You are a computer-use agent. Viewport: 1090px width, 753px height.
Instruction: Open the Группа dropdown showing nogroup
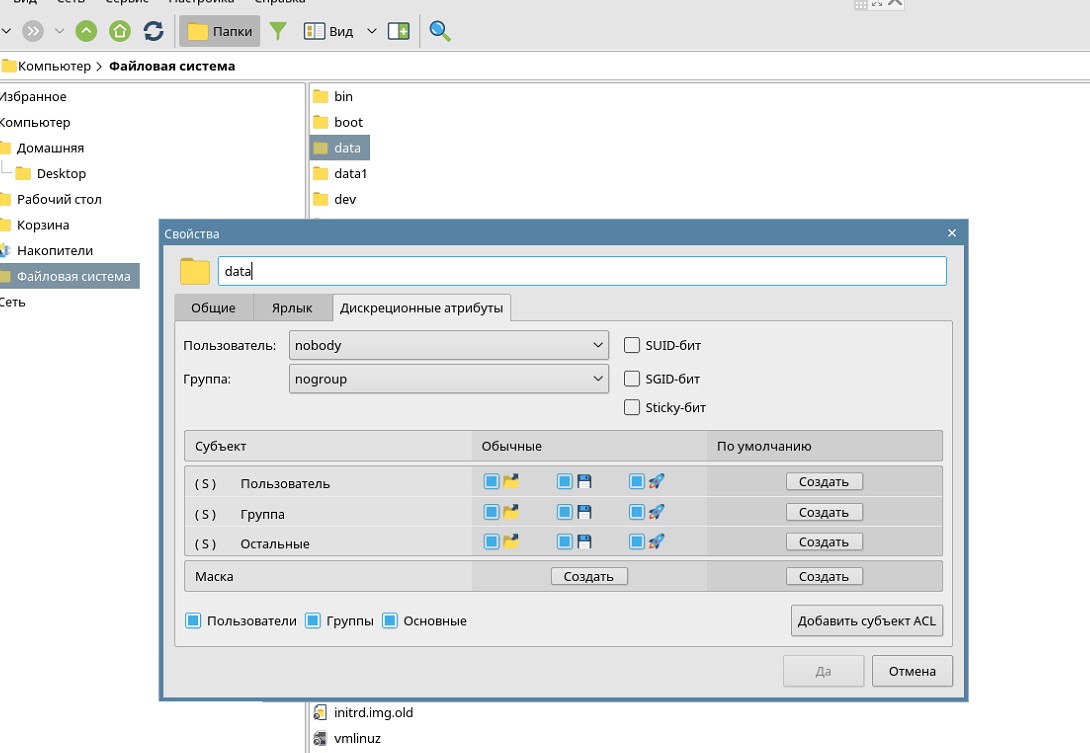pyautogui.click(x=448, y=379)
